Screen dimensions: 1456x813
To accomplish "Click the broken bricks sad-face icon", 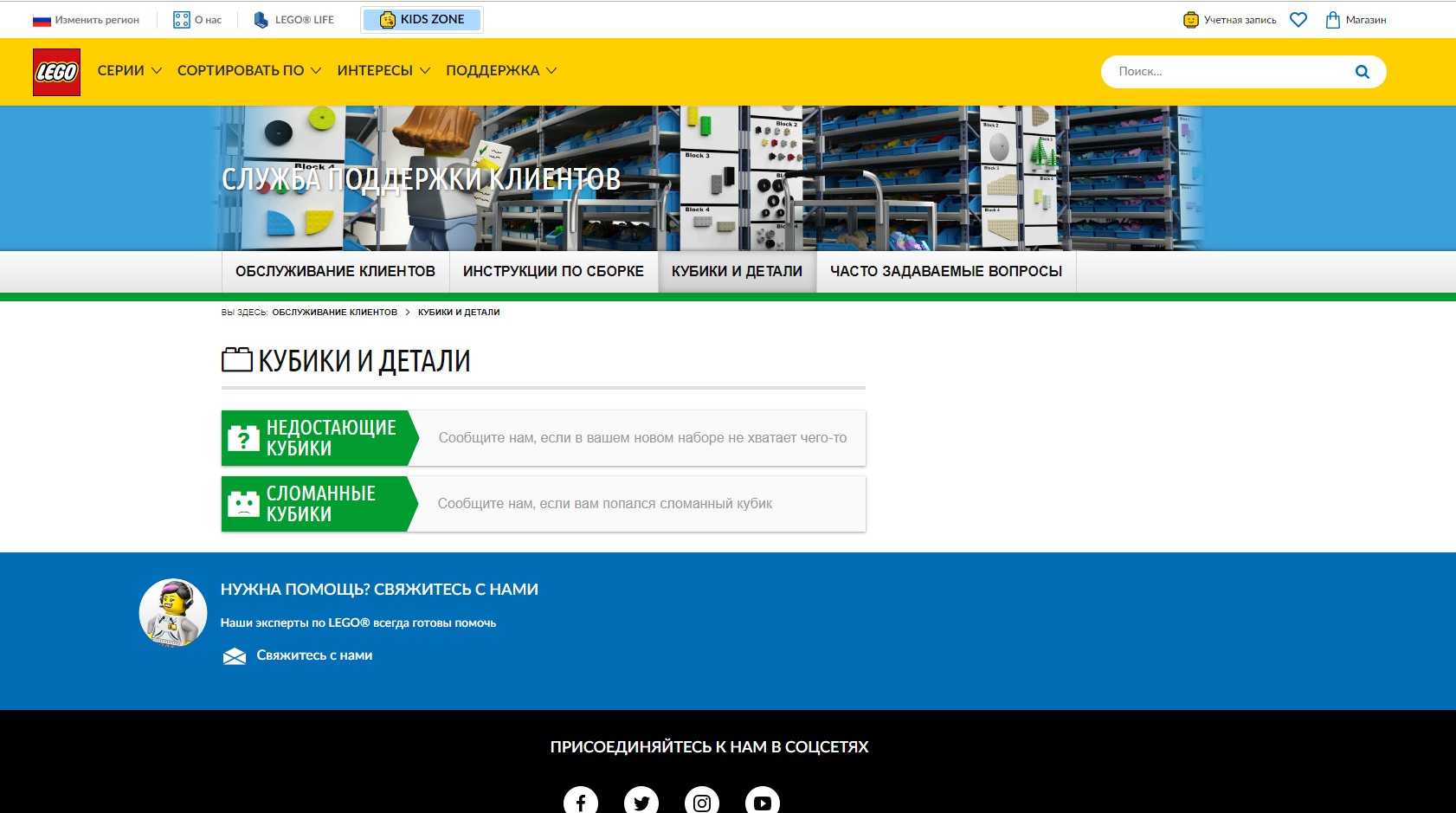I will point(243,504).
